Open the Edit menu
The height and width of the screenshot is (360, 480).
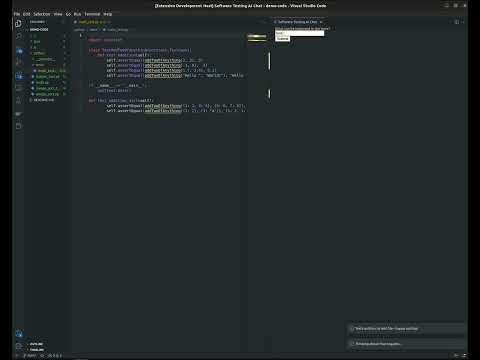pyautogui.click(x=27, y=14)
